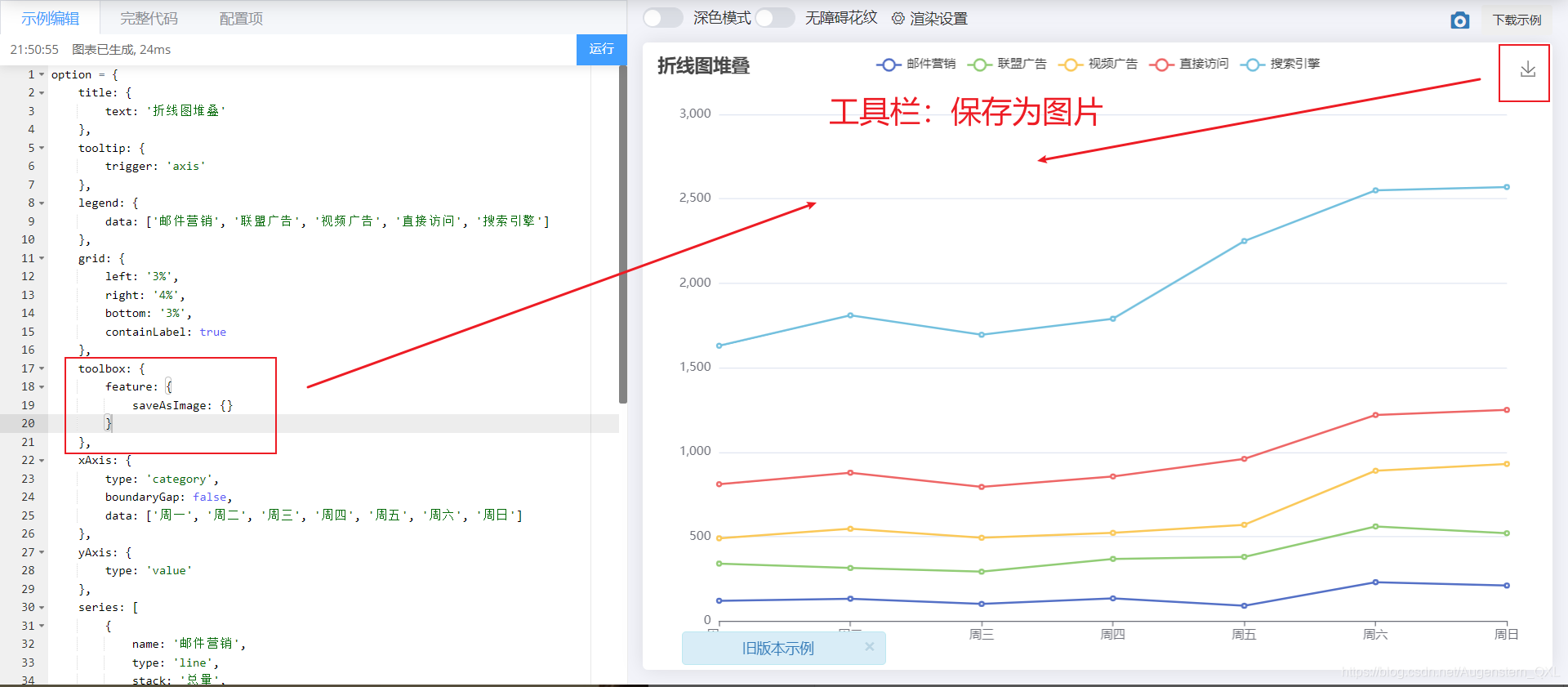
Task: Click the status text 图表已生成, 24ms
Action: tap(121, 49)
